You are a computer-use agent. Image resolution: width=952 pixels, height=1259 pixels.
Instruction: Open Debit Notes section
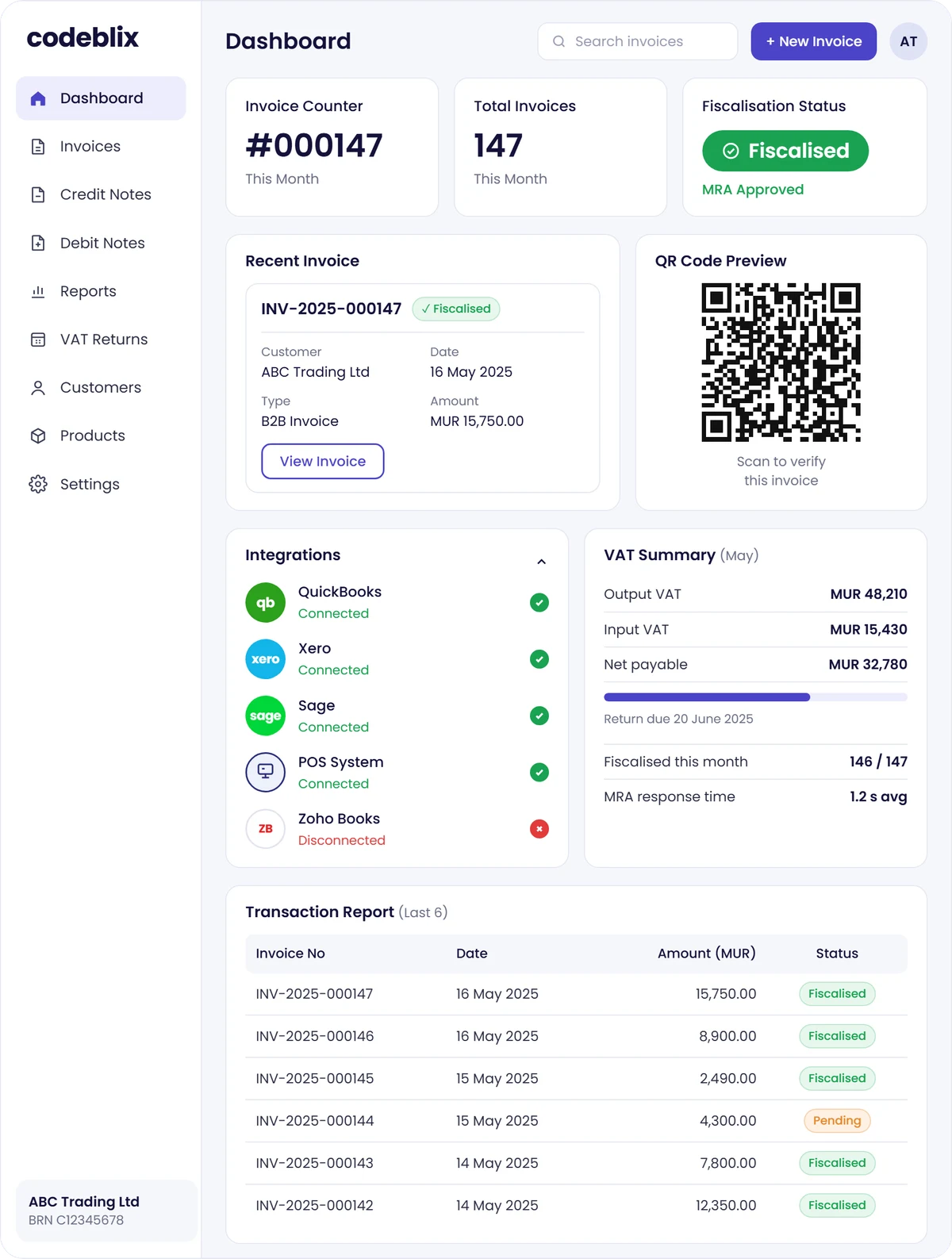(x=101, y=243)
